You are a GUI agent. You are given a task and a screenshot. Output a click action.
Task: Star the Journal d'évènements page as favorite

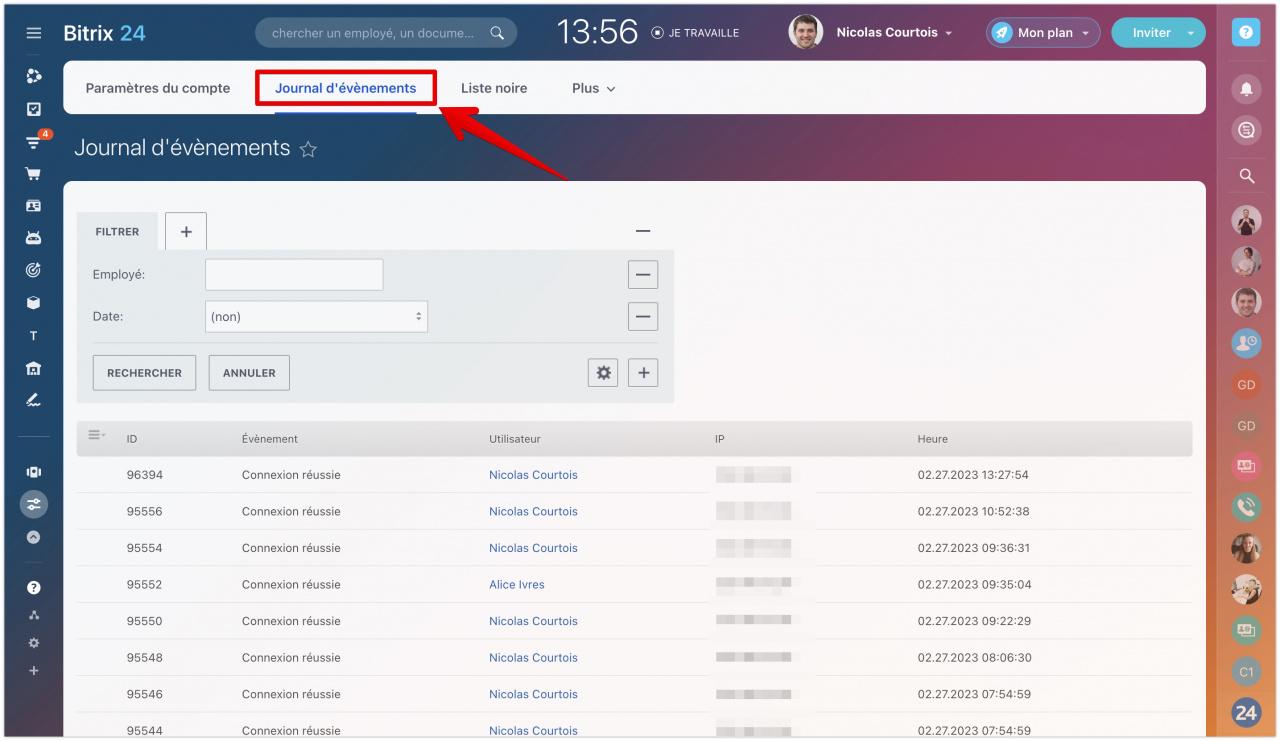pyautogui.click(x=308, y=150)
